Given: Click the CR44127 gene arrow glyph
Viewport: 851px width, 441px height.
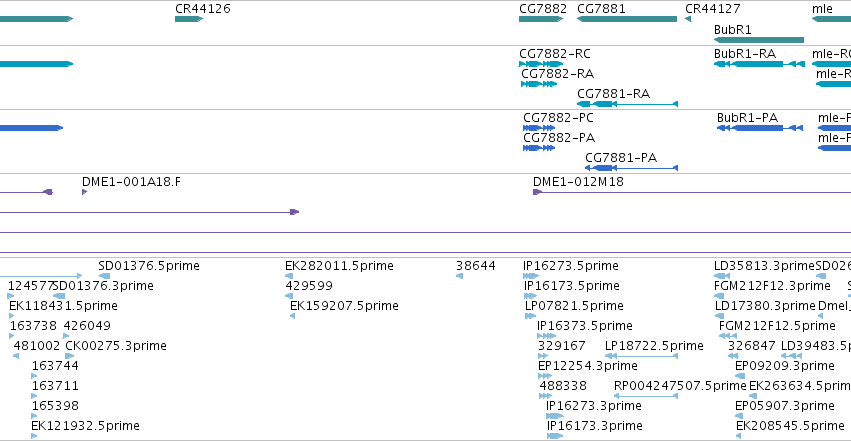Looking at the screenshot, I should coord(688,19).
